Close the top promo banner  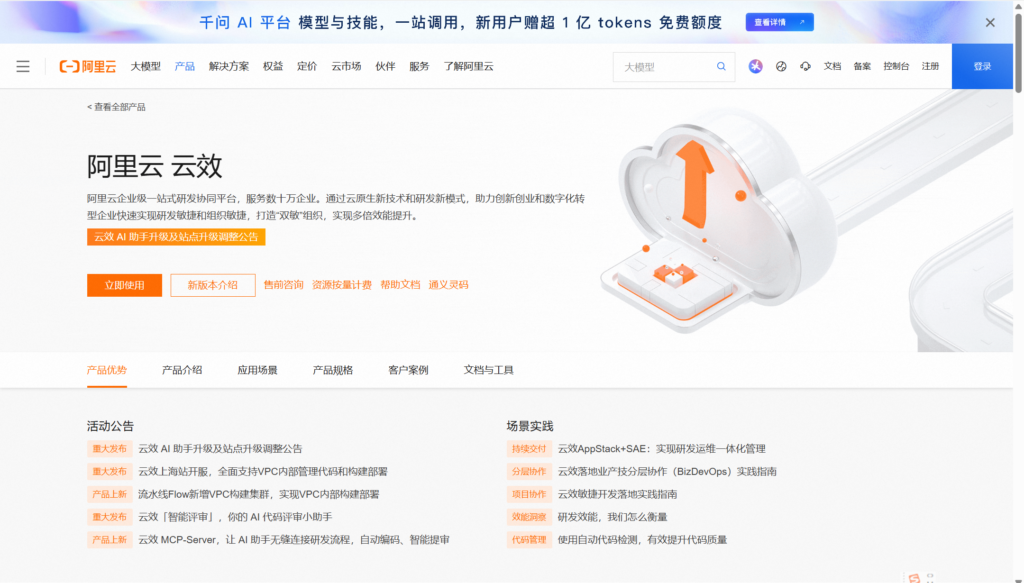(990, 22)
